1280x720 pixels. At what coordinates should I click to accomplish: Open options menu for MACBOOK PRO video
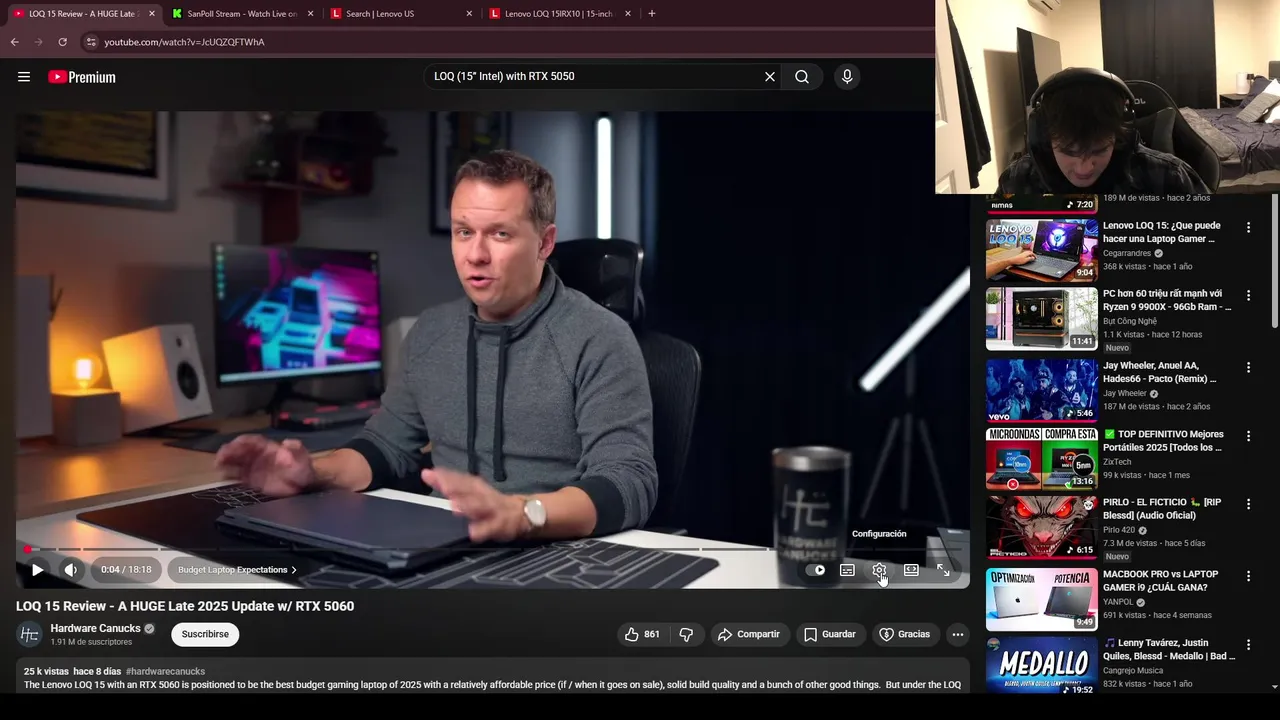[x=1248, y=576]
